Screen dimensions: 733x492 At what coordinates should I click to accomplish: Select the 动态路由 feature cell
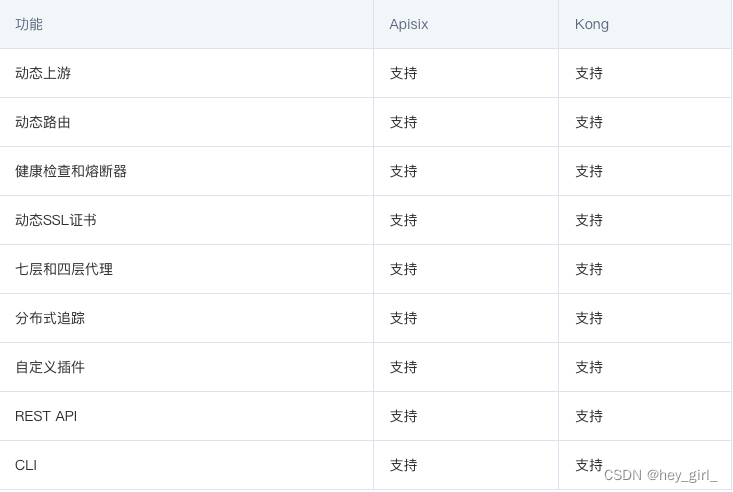click(x=43, y=123)
